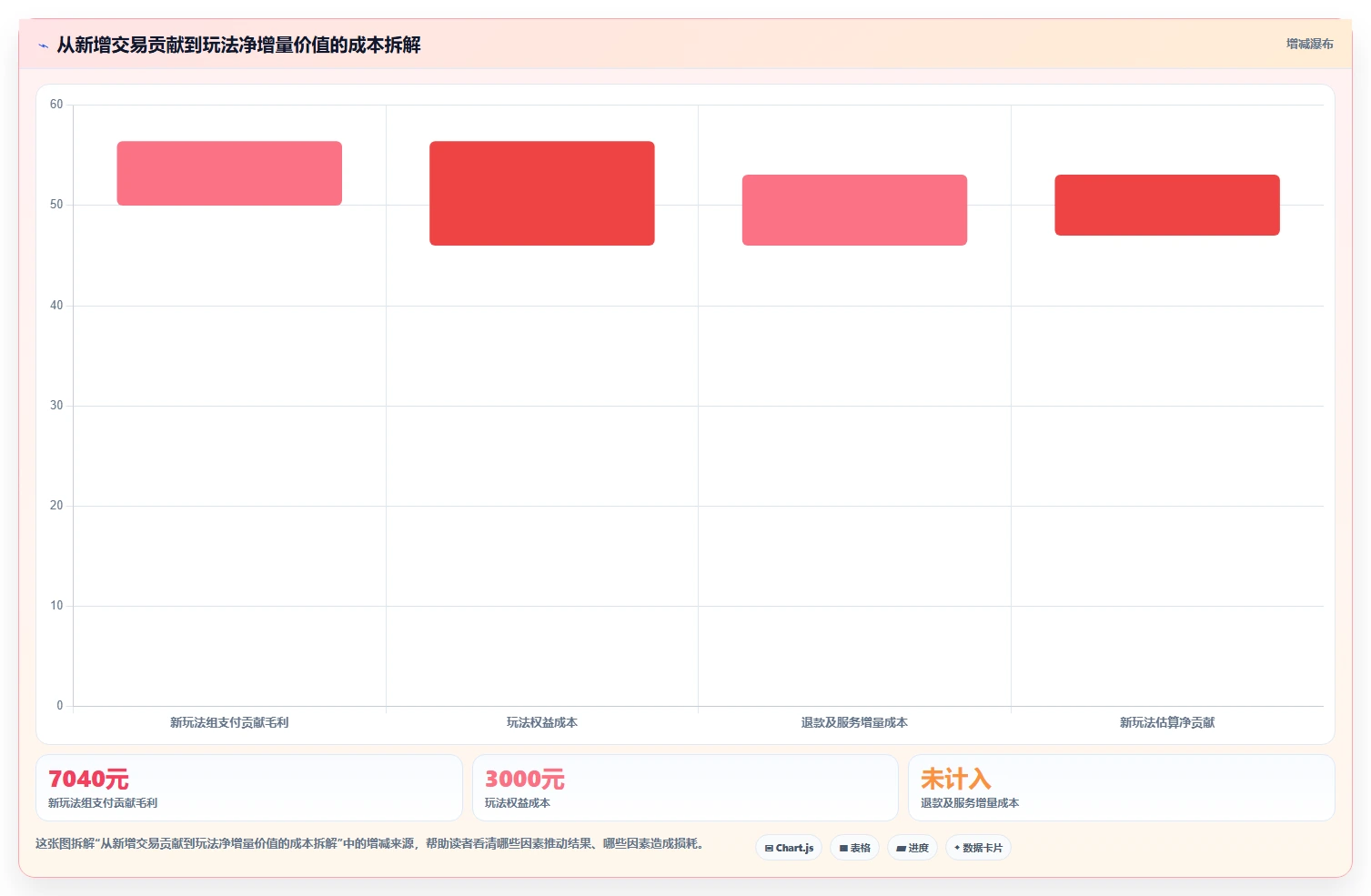This screenshot has height=896, width=1371.
Task: Click the y-axis tick label 40
Action: tap(56, 306)
